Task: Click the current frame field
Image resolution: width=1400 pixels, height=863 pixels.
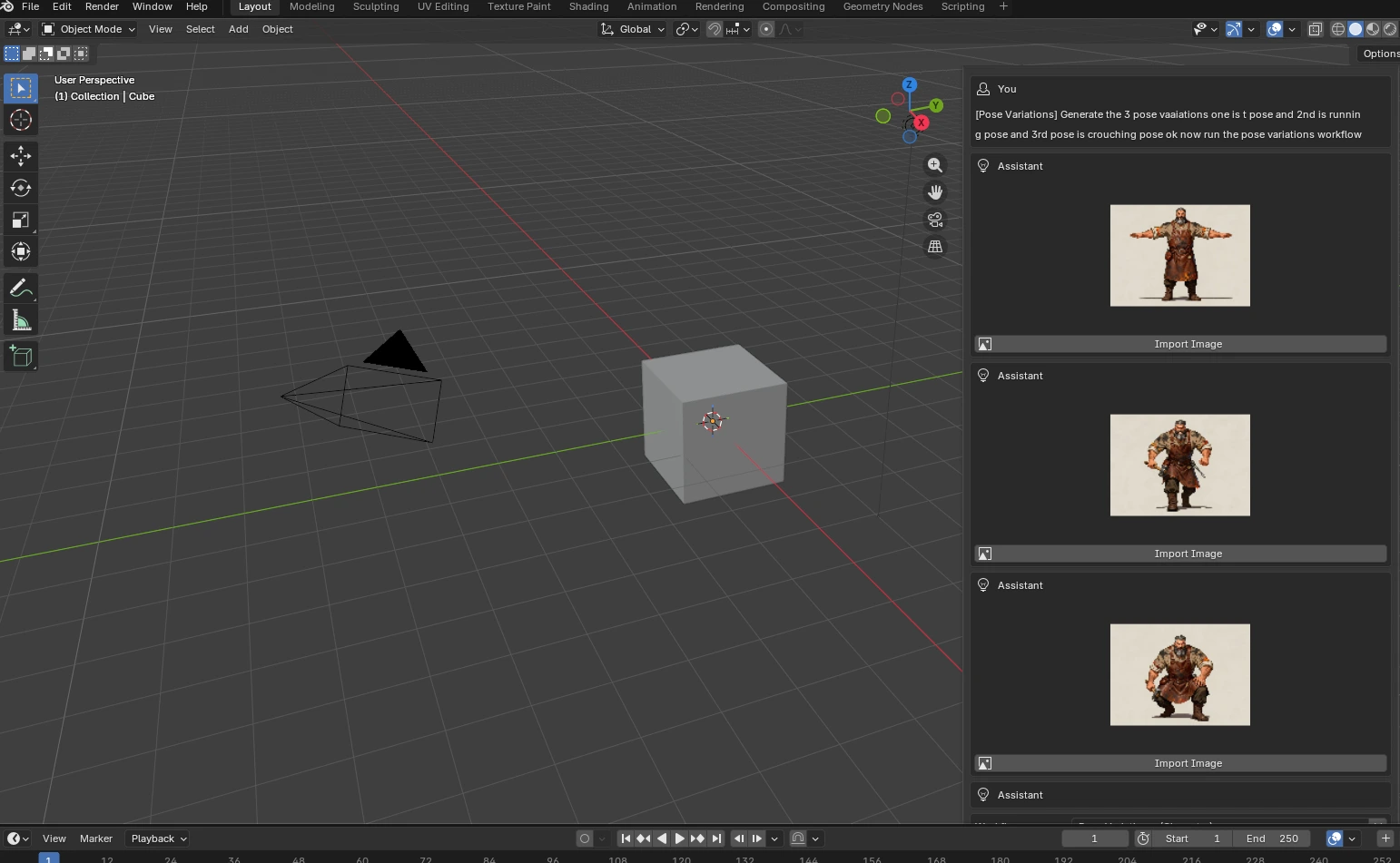Action: (1095, 838)
